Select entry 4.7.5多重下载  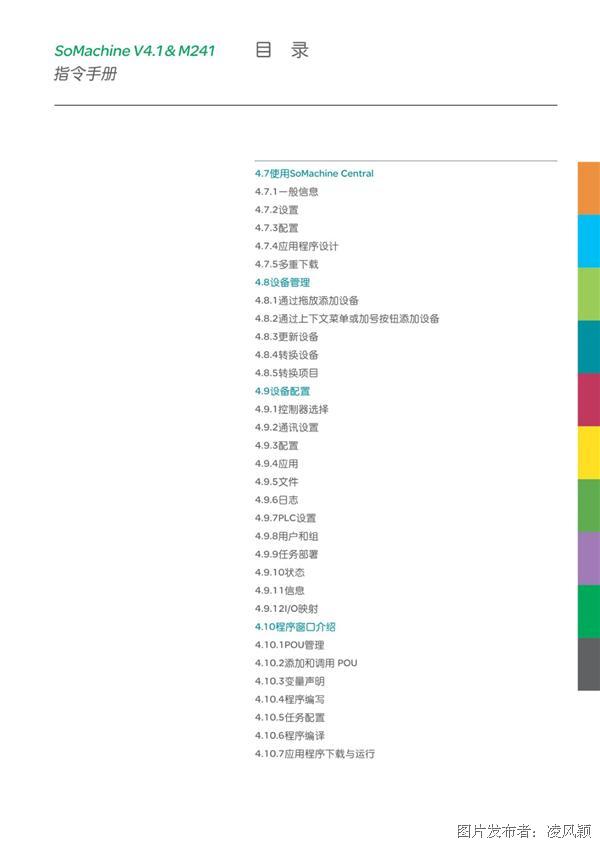point(286,264)
